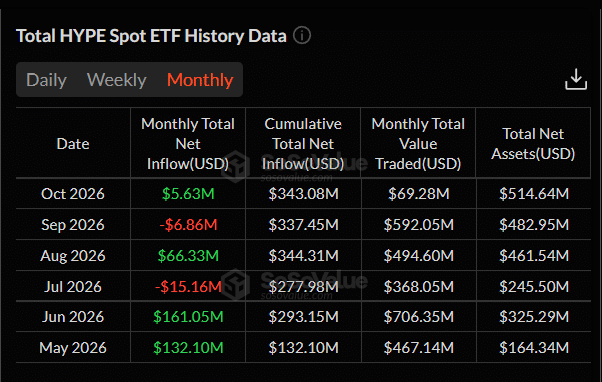The width and height of the screenshot is (602, 382).
Task: Click the $706.35M value traded cell
Action: 418,317
